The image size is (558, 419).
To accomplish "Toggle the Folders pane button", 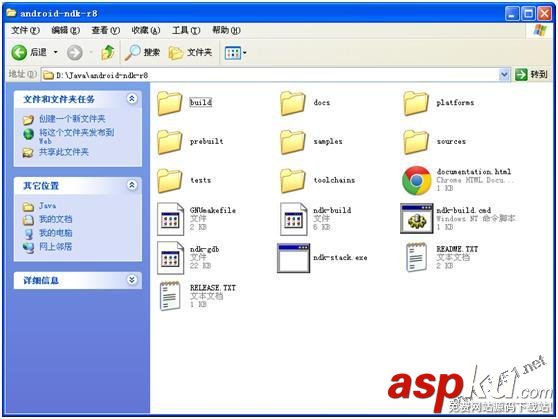I will coord(190,53).
